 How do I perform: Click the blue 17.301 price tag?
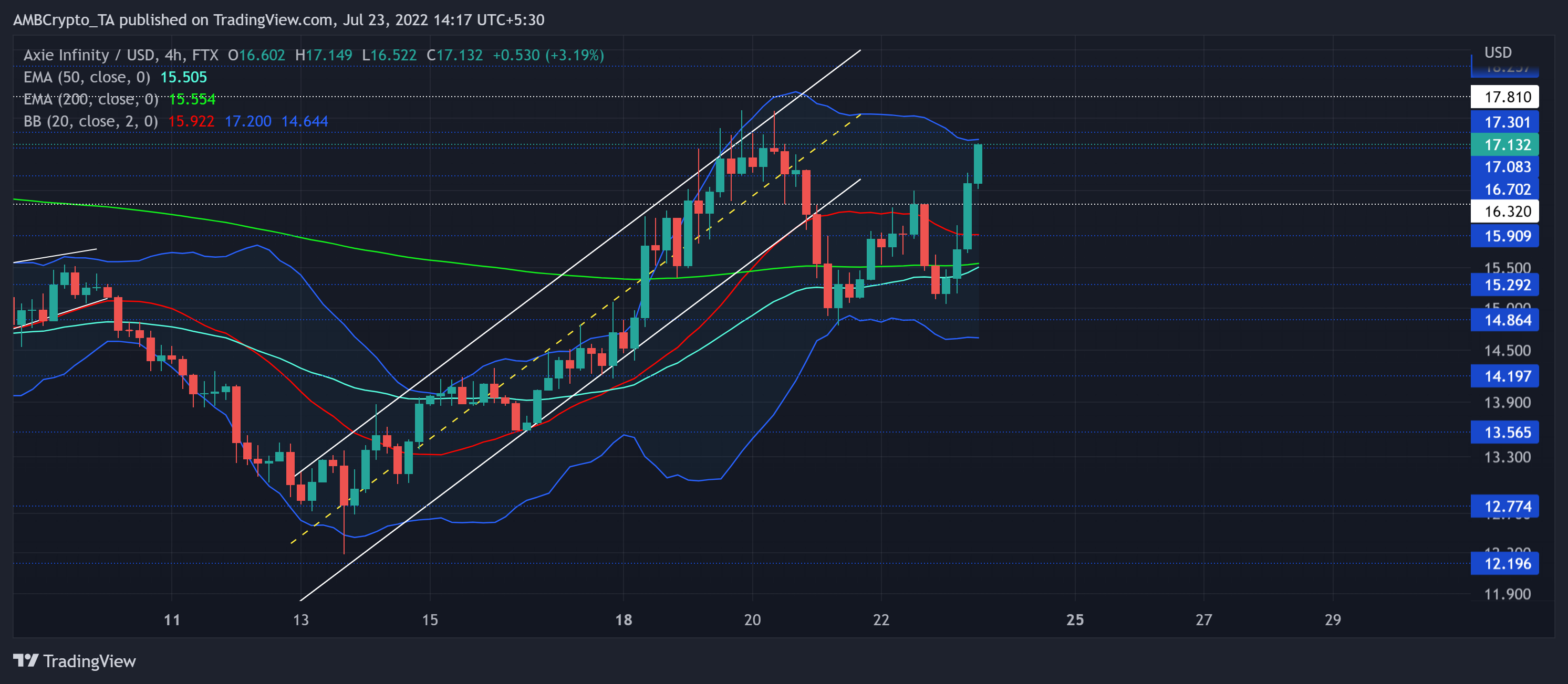[1504, 122]
